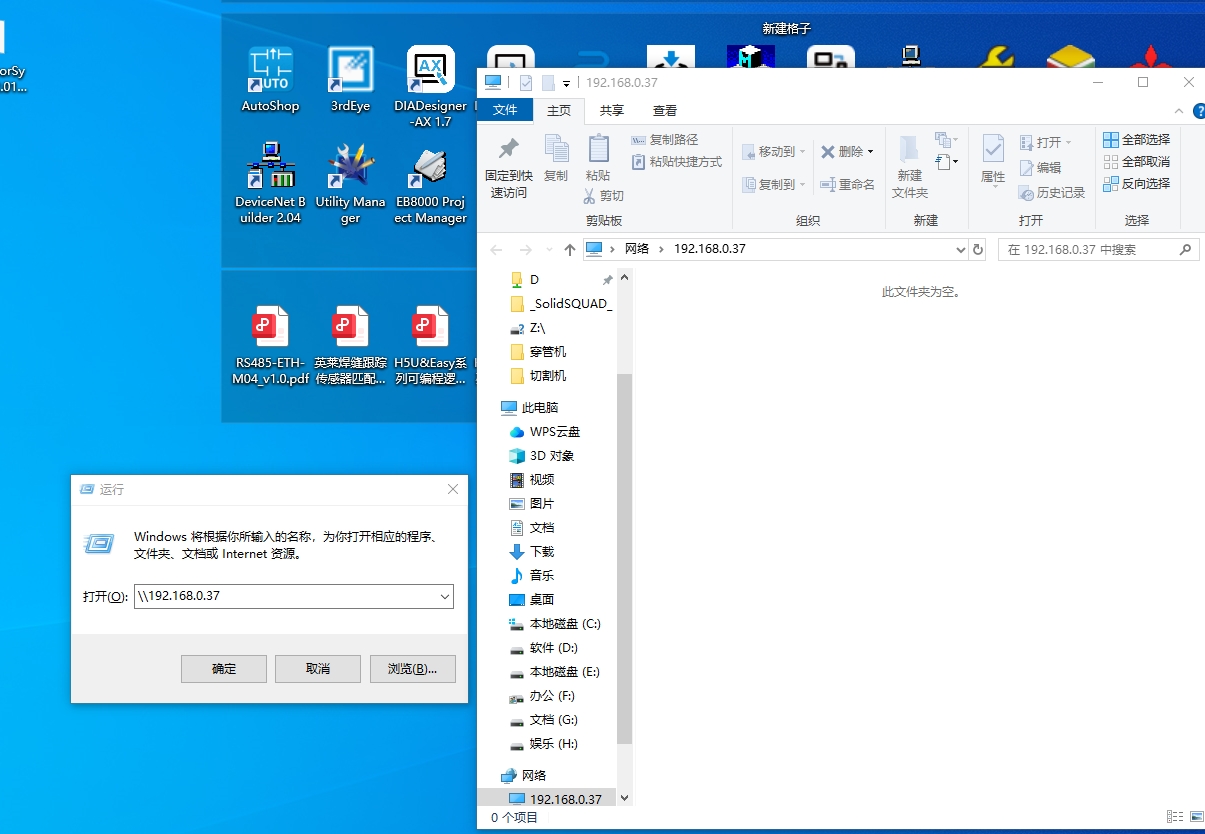Click Rename (重命名) in ribbon
This screenshot has width=1205, height=834.
[847, 185]
